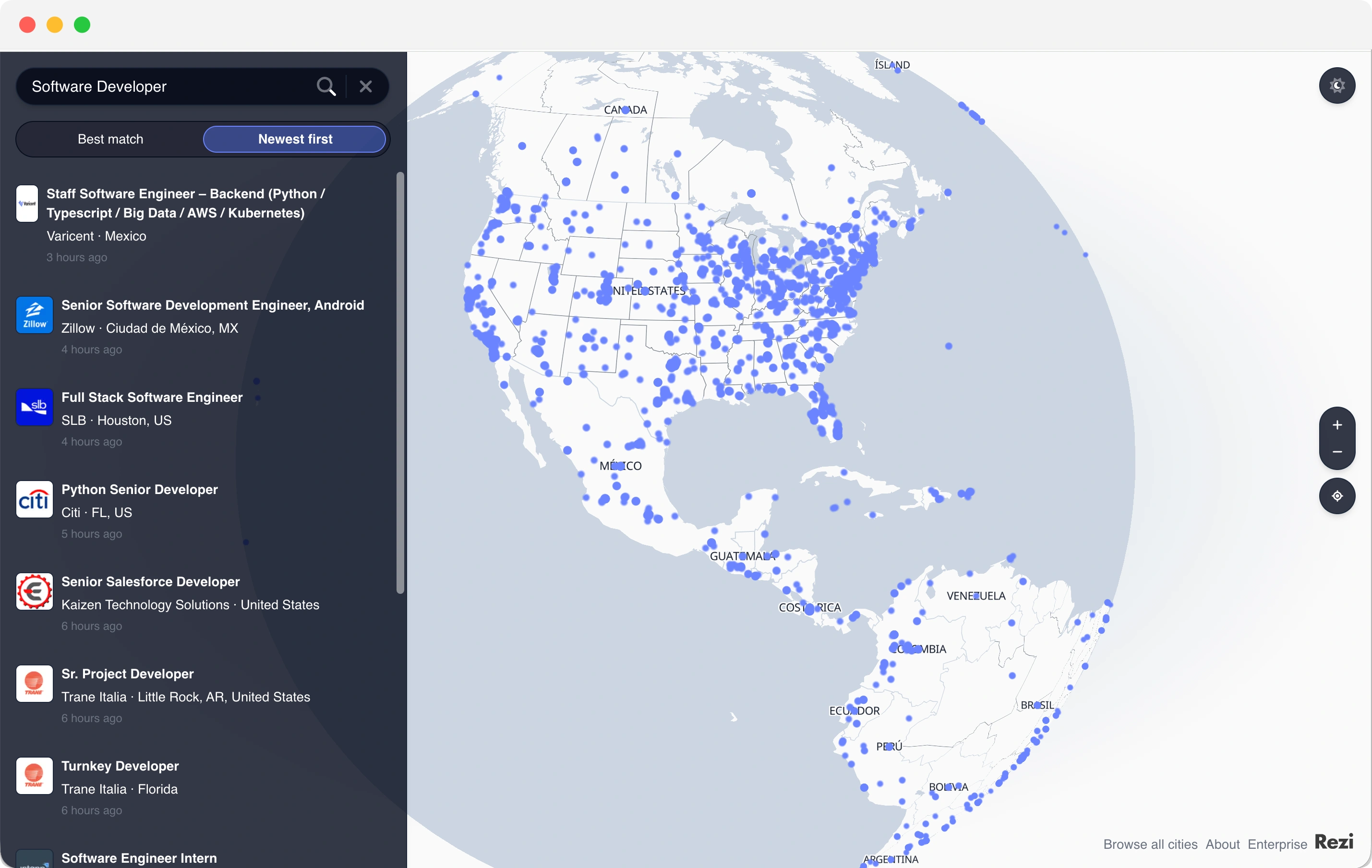This screenshot has height=868, width=1372.
Task: Open Python Senior Developer job listing
Action: tap(140, 490)
